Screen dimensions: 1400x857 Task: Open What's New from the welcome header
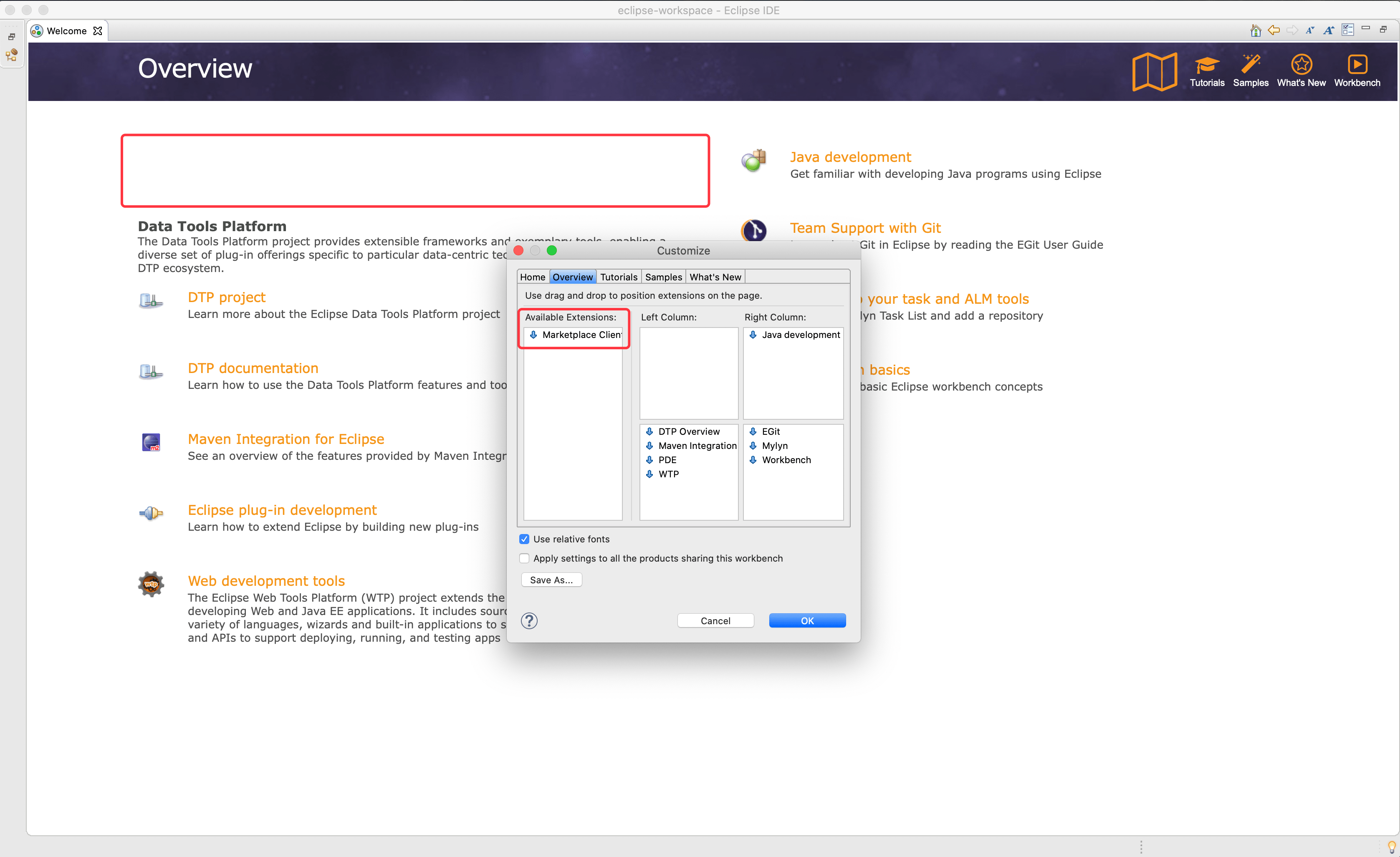tap(1301, 72)
